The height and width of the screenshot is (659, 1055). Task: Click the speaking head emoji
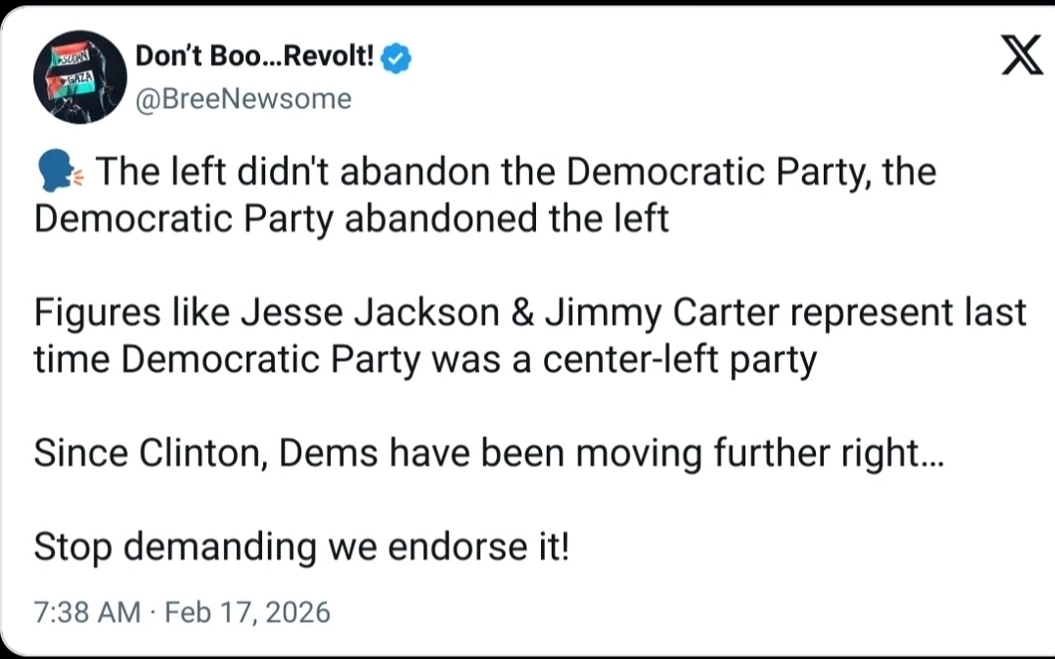(x=58, y=173)
